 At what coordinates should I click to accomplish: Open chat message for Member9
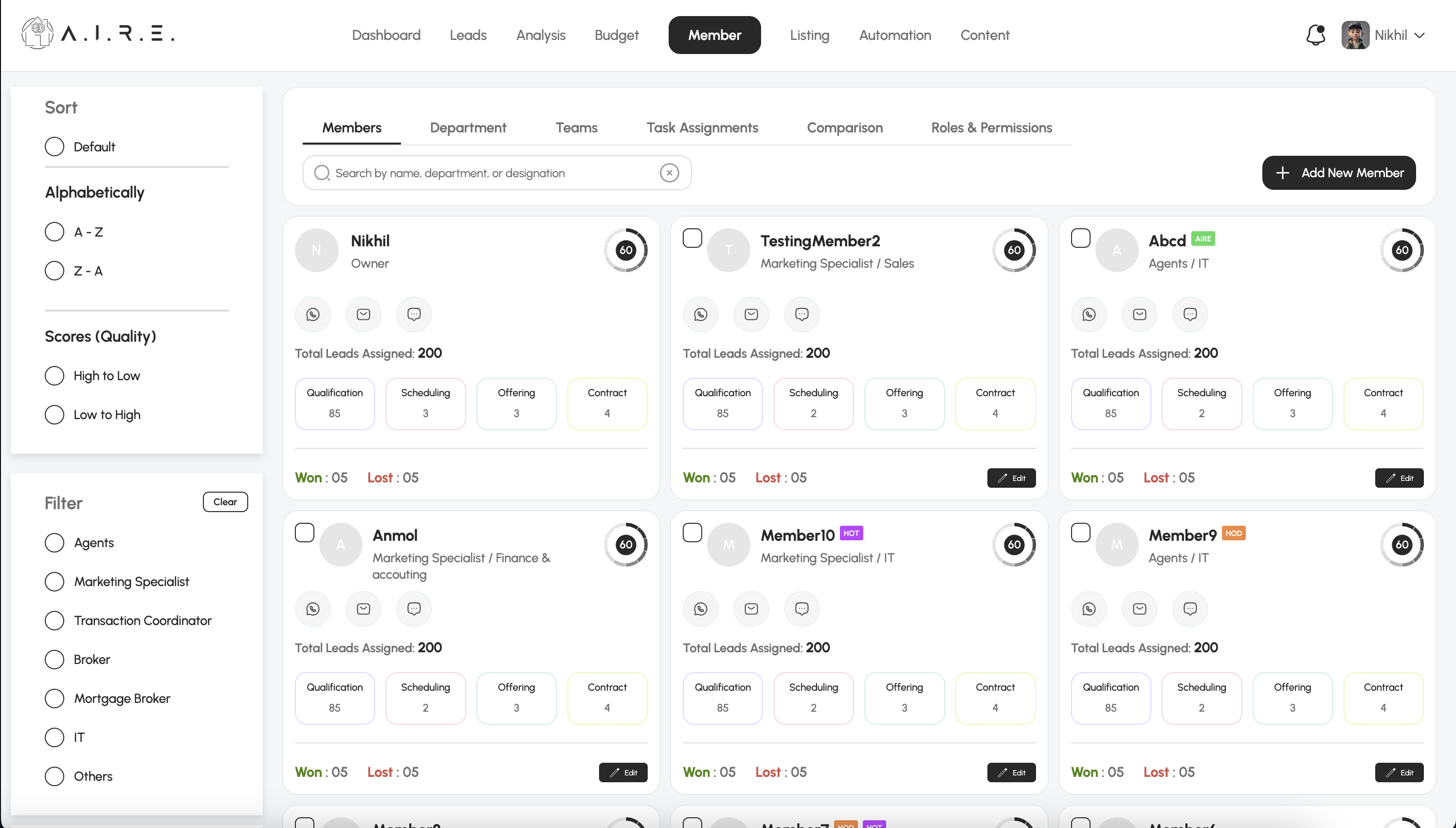tap(1190, 608)
